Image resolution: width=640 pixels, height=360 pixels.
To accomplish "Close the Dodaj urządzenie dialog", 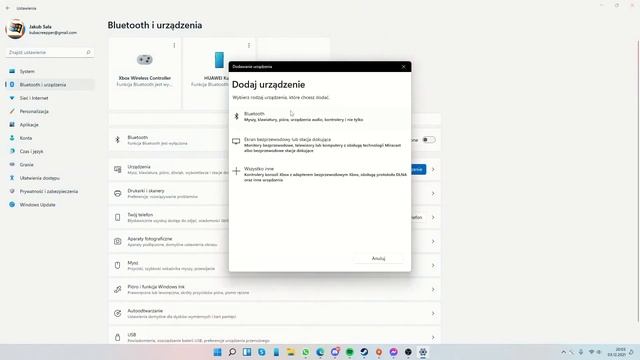I will [403, 67].
